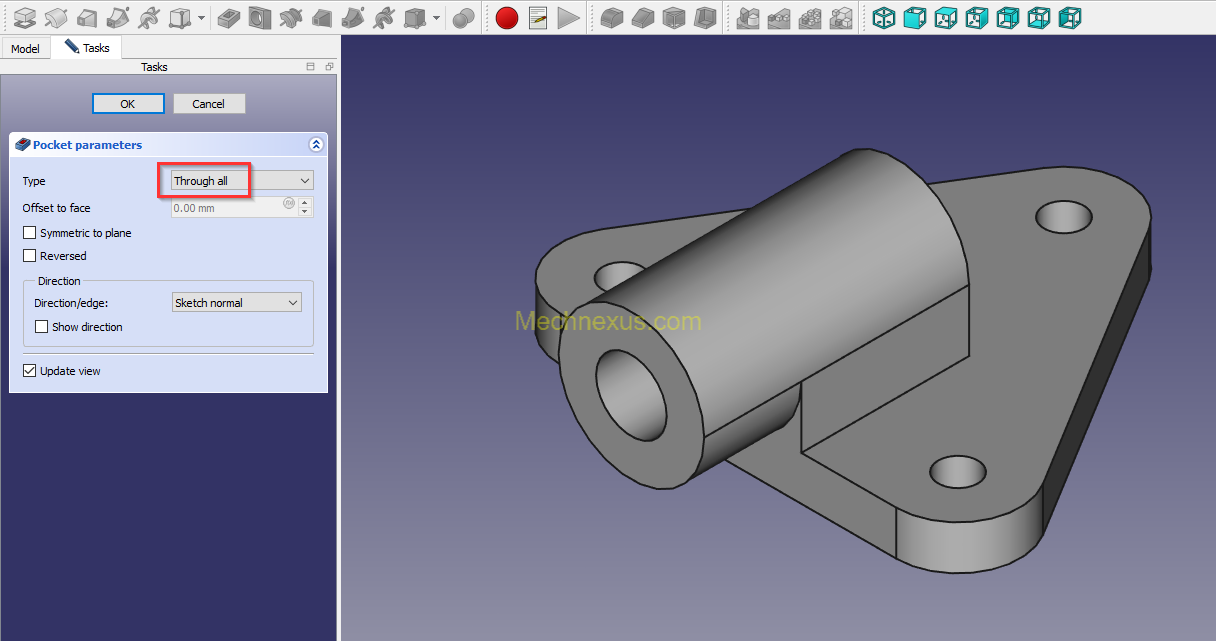The width and height of the screenshot is (1216, 641).
Task: Select the Draft tool
Action: [x=674, y=17]
